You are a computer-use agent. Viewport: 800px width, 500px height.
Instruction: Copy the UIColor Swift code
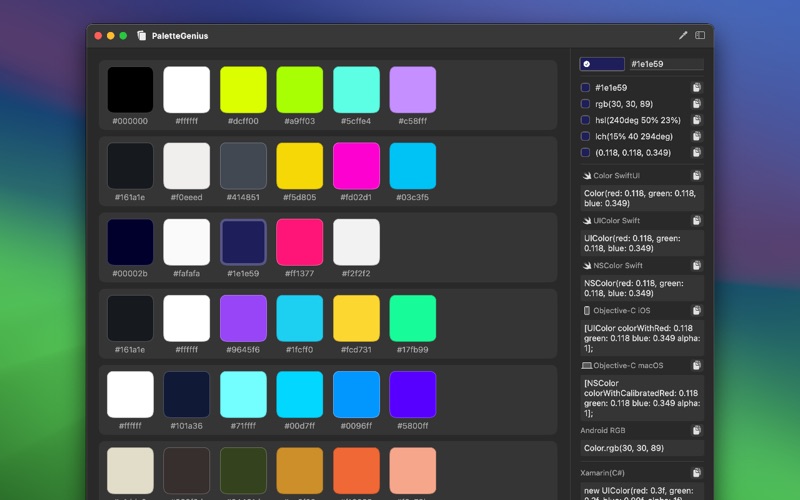(x=697, y=221)
